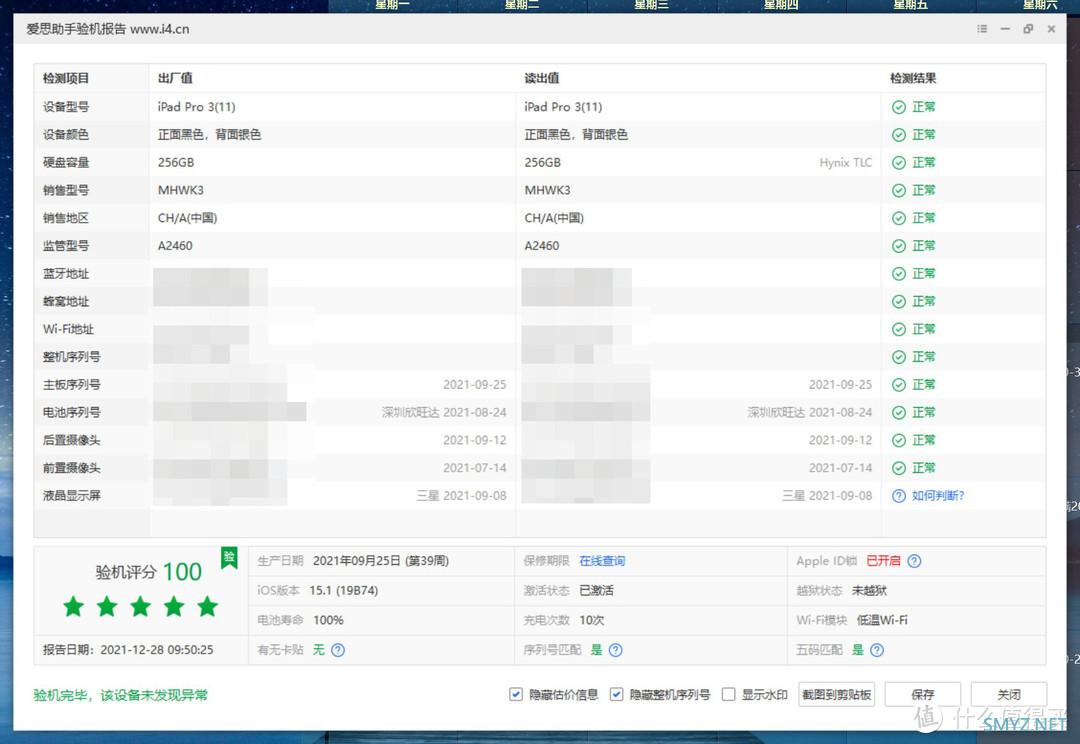Click the 验机评分 100 score
1080x744 pixels.
(149, 572)
